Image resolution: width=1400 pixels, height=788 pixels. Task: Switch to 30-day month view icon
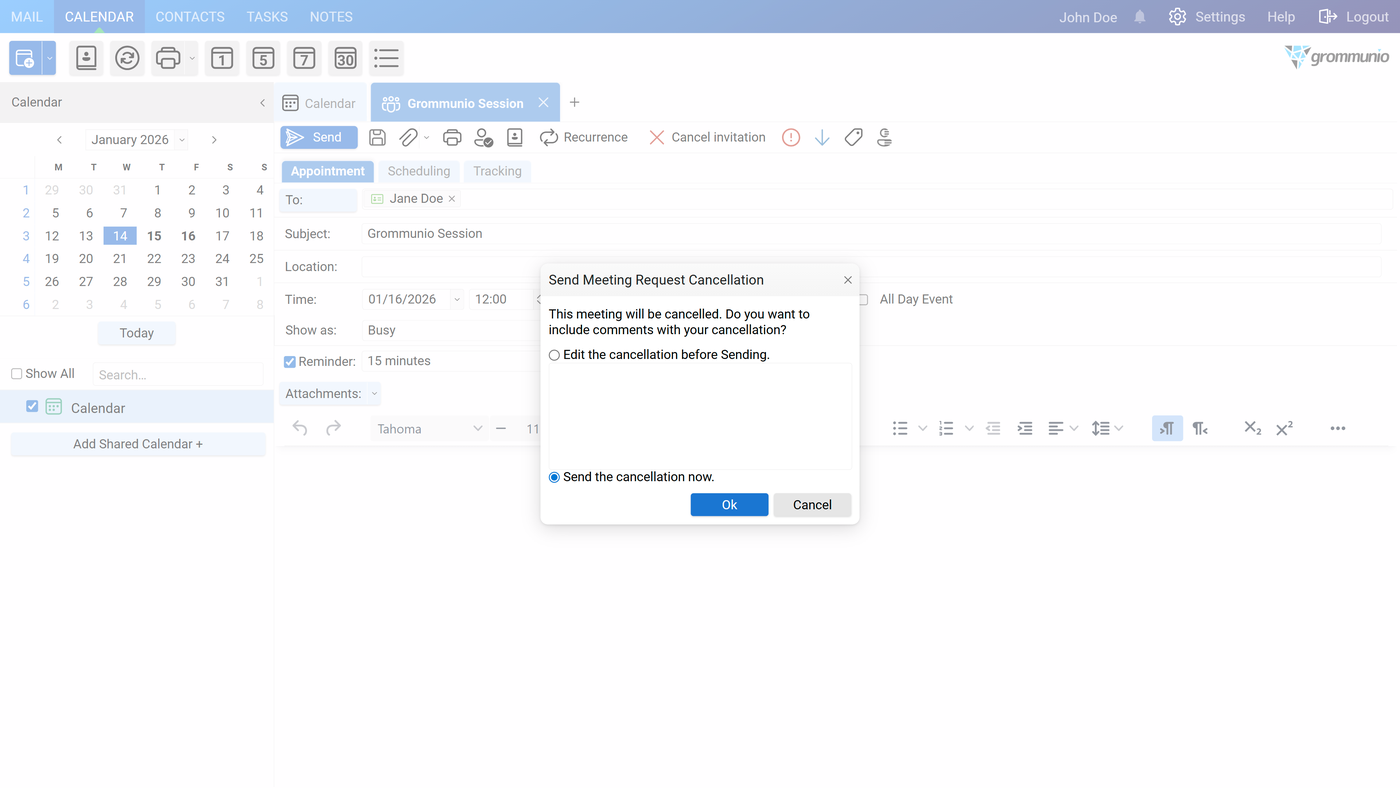coord(345,58)
